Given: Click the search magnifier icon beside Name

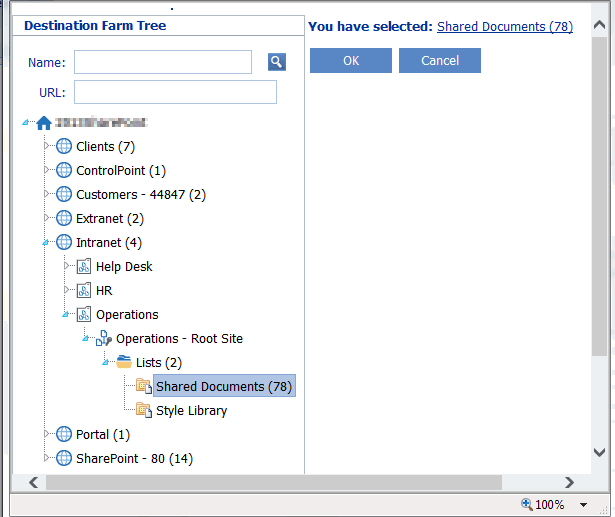Looking at the screenshot, I should click(x=277, y=62).
